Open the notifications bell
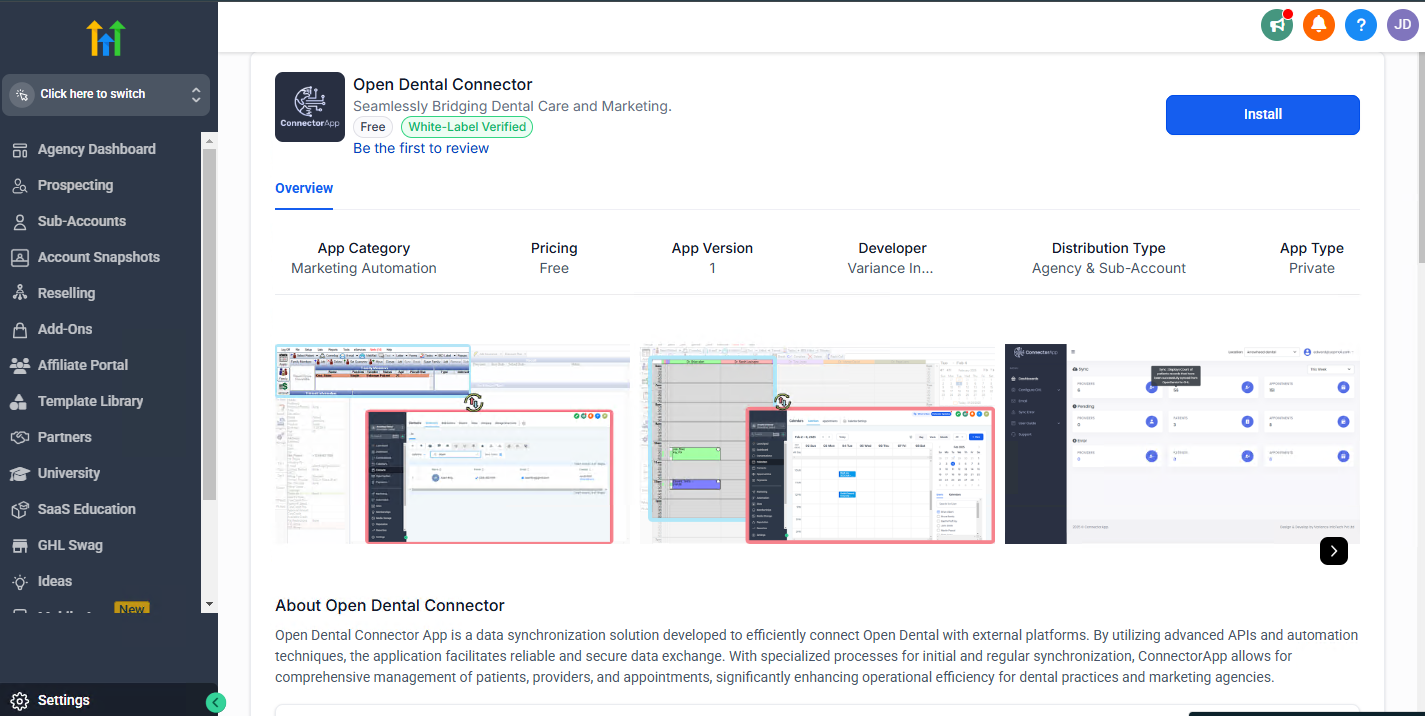Viewport: 1425px width, 716px height. [1319, 25]
